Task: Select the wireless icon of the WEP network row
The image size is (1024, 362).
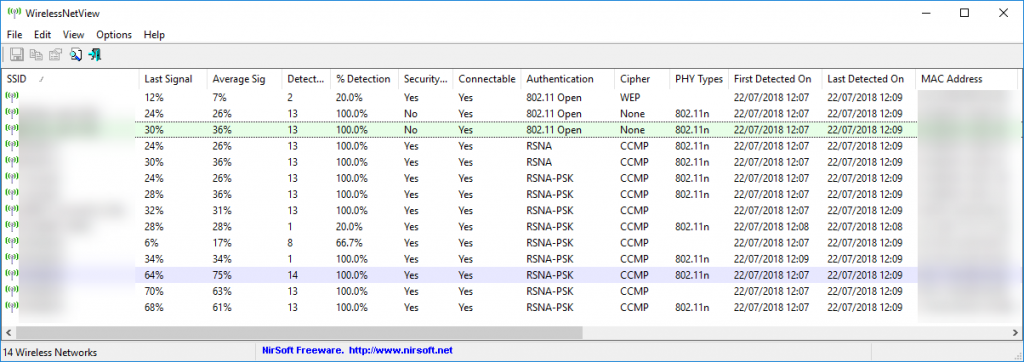Action: [x=11, y=97]
